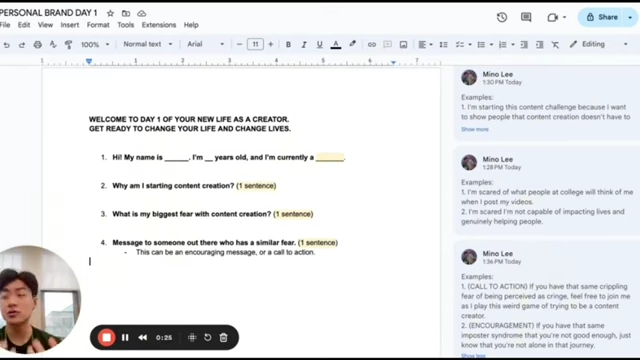Open the text alignment dropdown
The height and width of the screenshot is (360, 640).
[425, 44]
